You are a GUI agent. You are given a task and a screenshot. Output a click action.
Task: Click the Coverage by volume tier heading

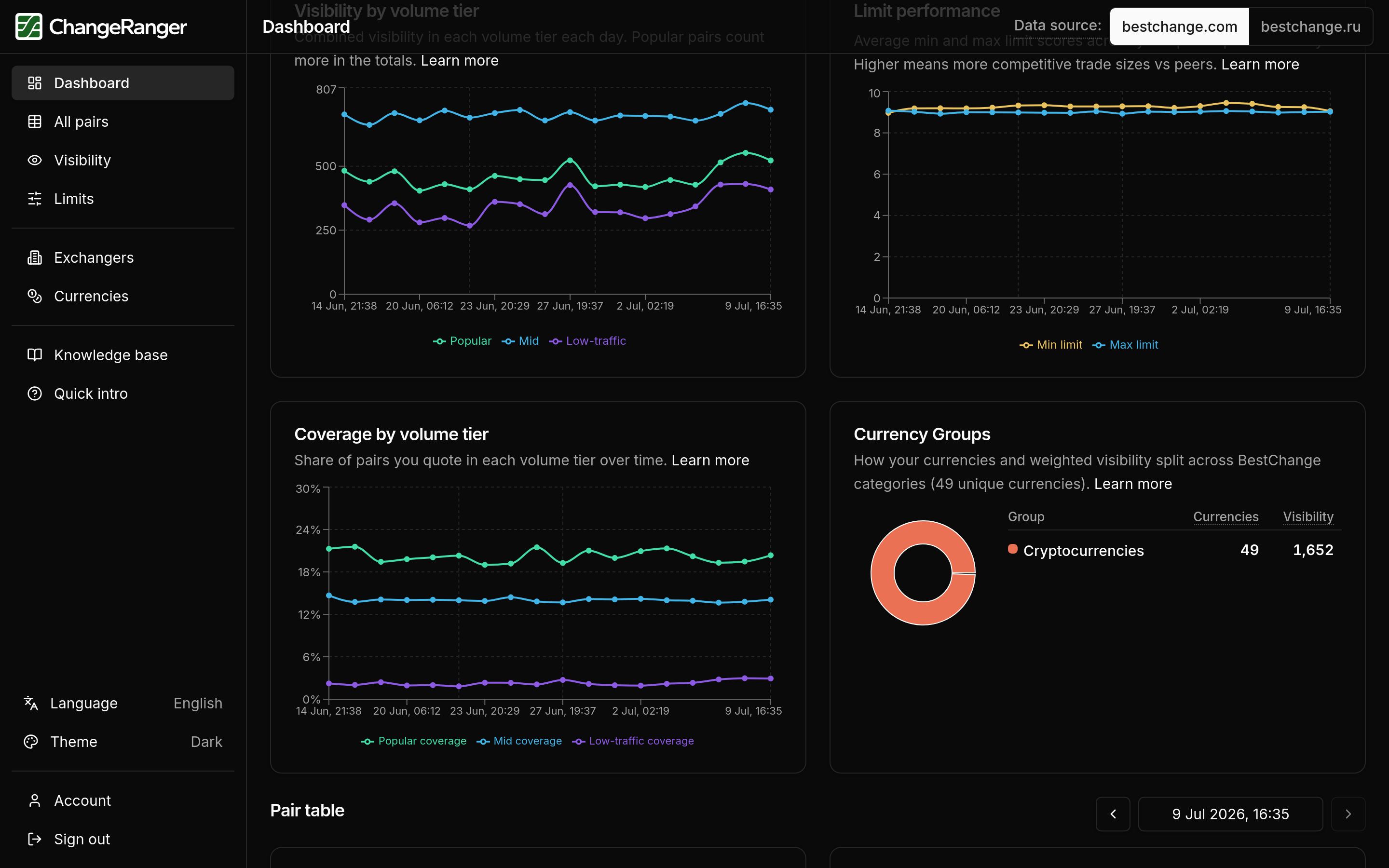(x=391, y=434)
